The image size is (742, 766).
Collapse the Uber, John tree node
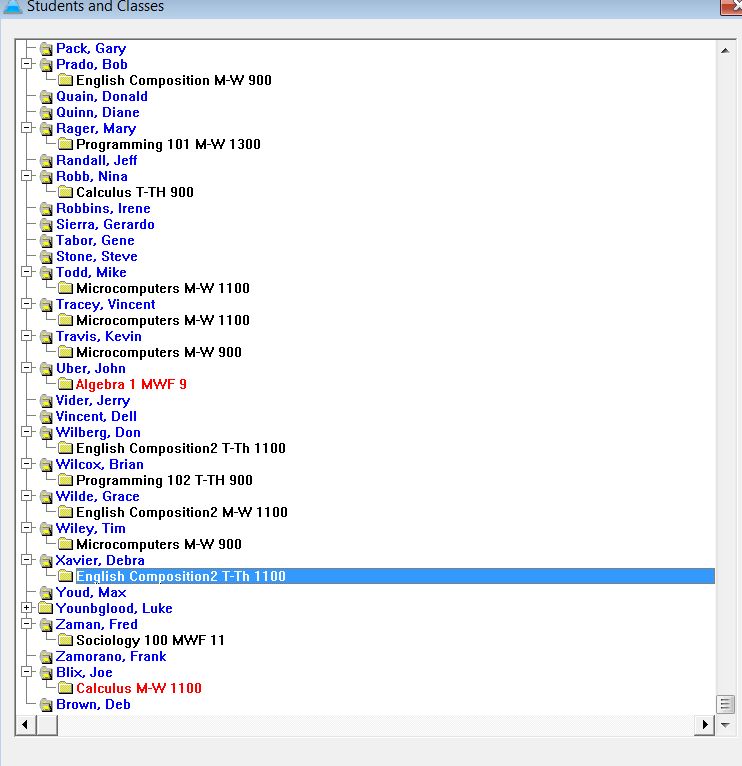point(27,368)
